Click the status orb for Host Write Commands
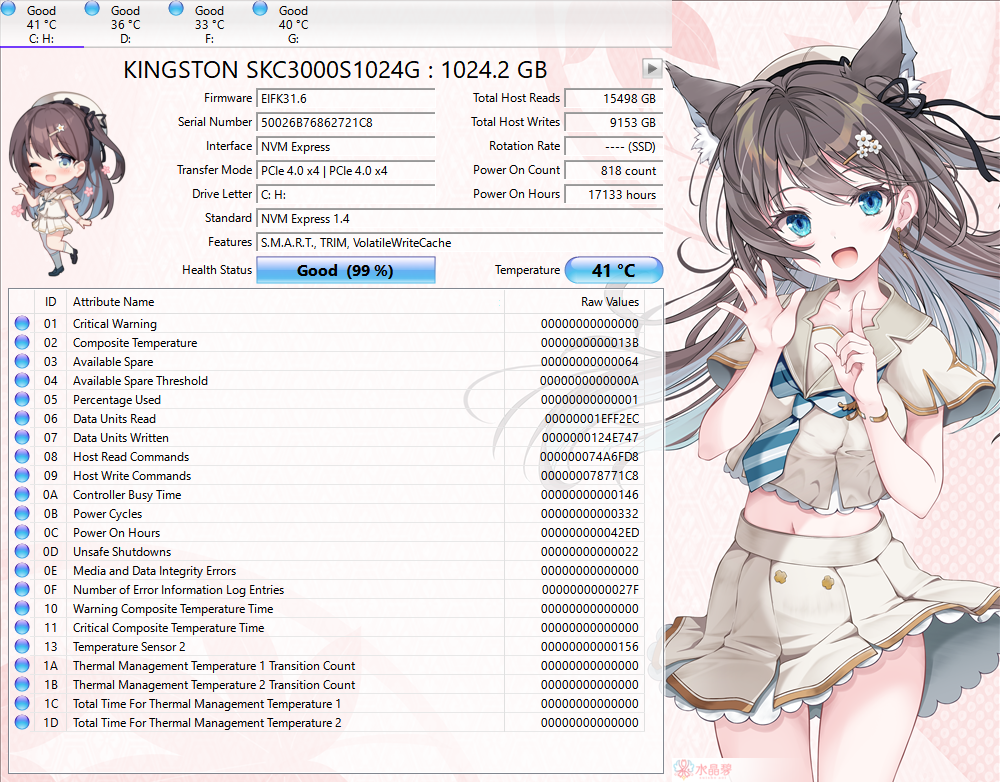 [22, 475]
